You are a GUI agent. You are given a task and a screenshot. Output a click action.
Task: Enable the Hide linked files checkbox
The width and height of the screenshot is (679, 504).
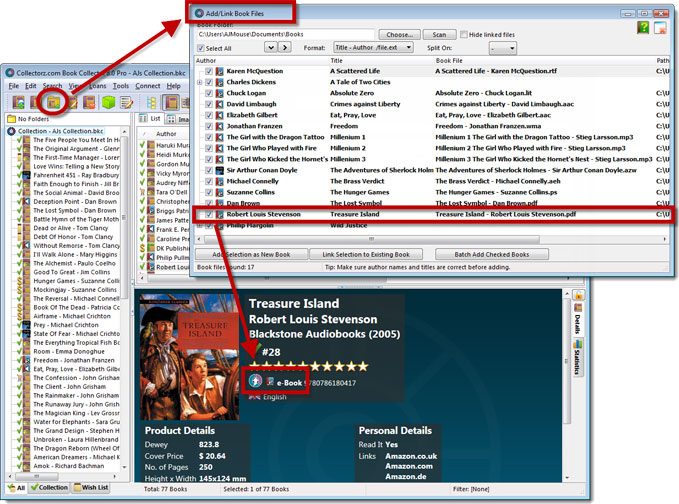(463, 34)
